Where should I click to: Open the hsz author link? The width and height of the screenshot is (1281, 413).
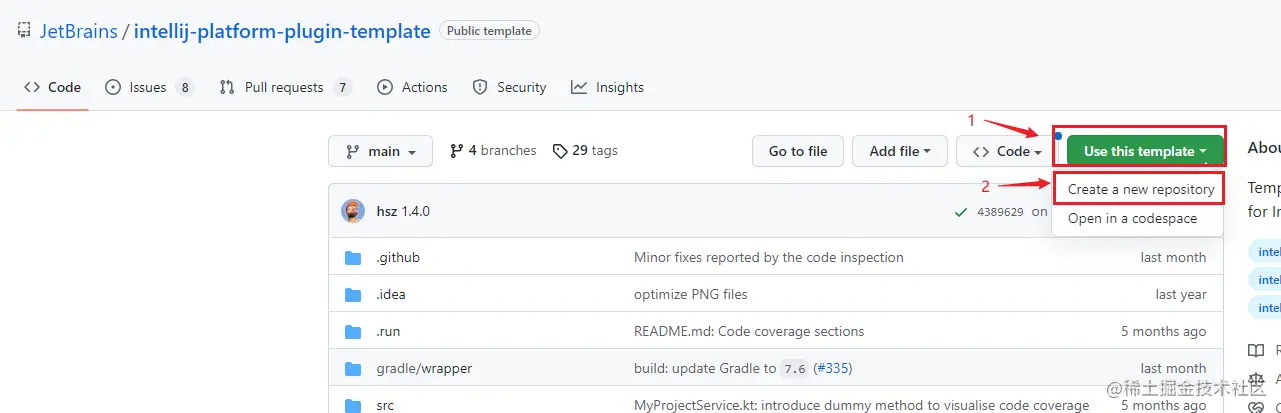tap(387, 211)
